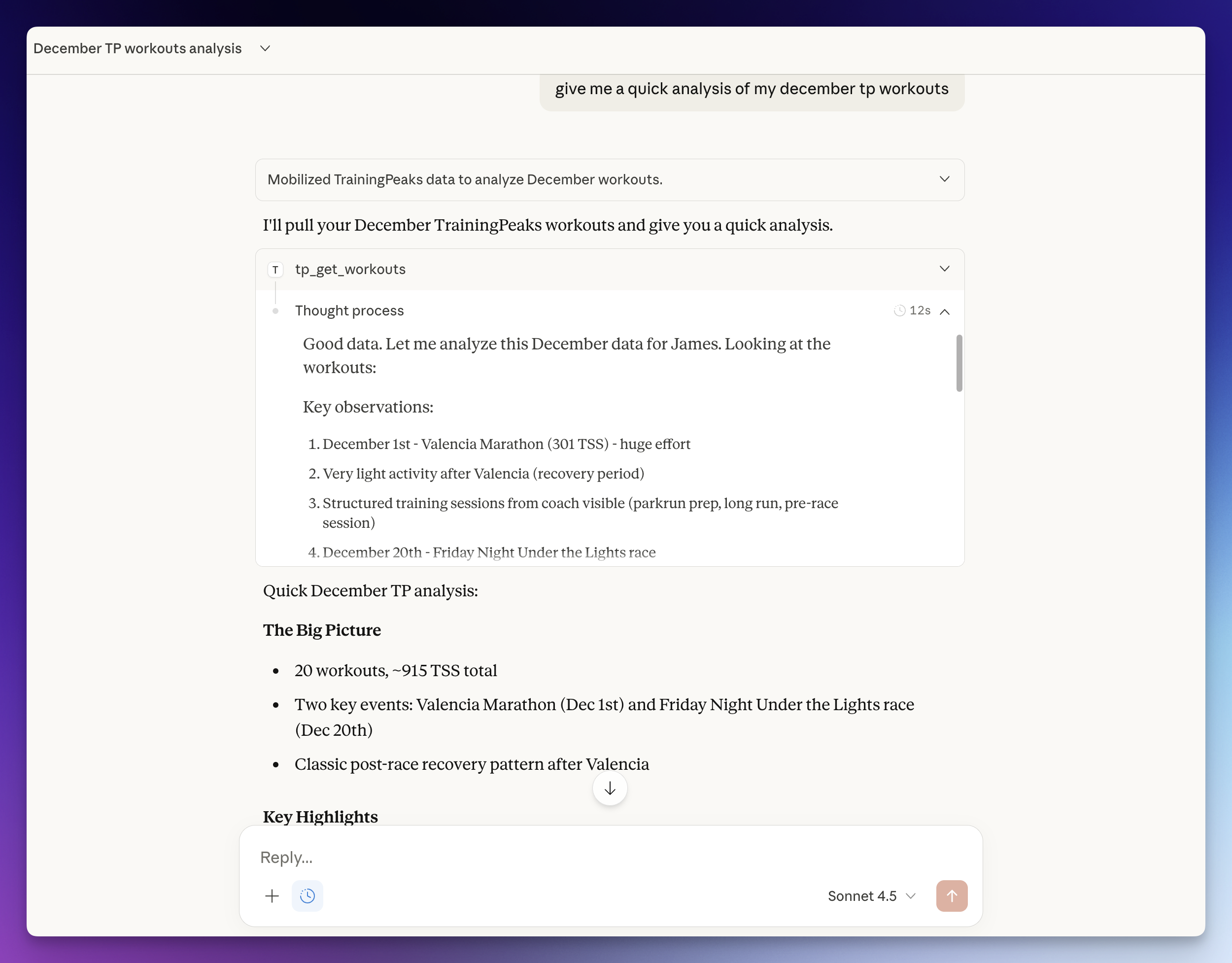Click the user message bubble
The width and height of the screenshot is (1232, 963).
pos(752,89)
